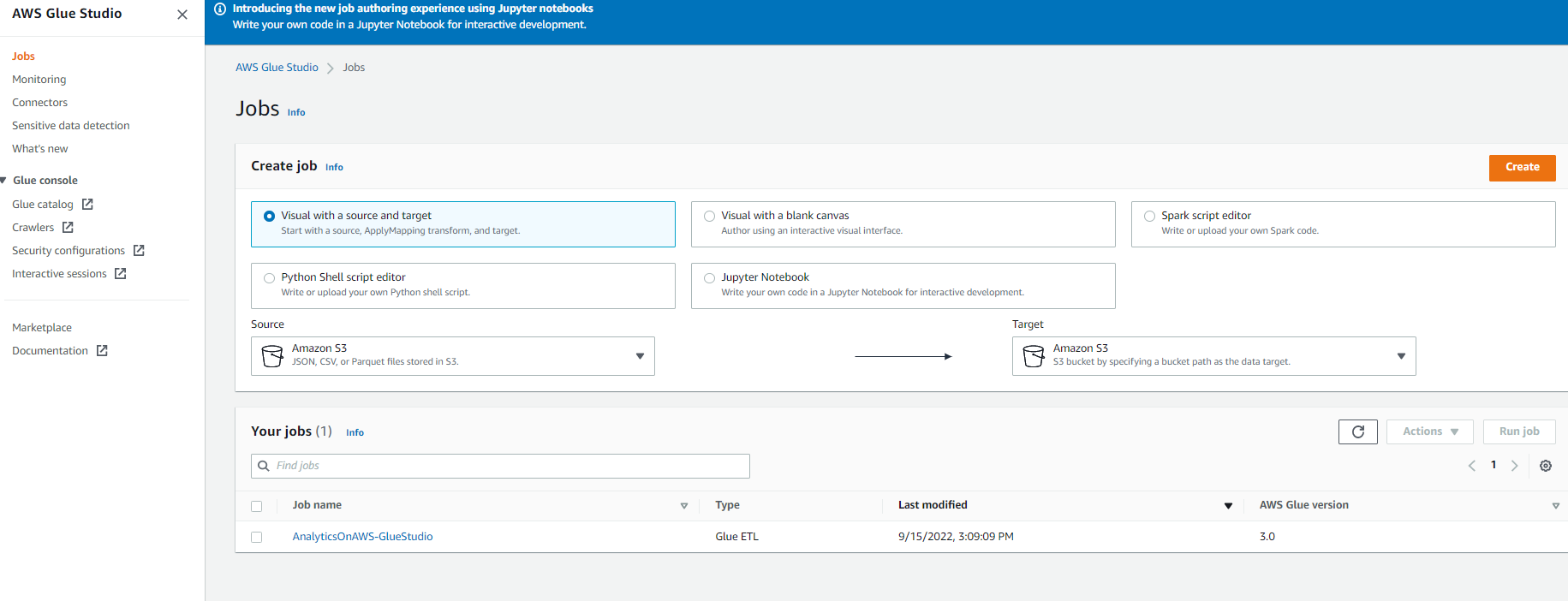This screenshot has height=601, width=1568.
Task: Click external link icon beside Documentation
Action: pos(102,350)
